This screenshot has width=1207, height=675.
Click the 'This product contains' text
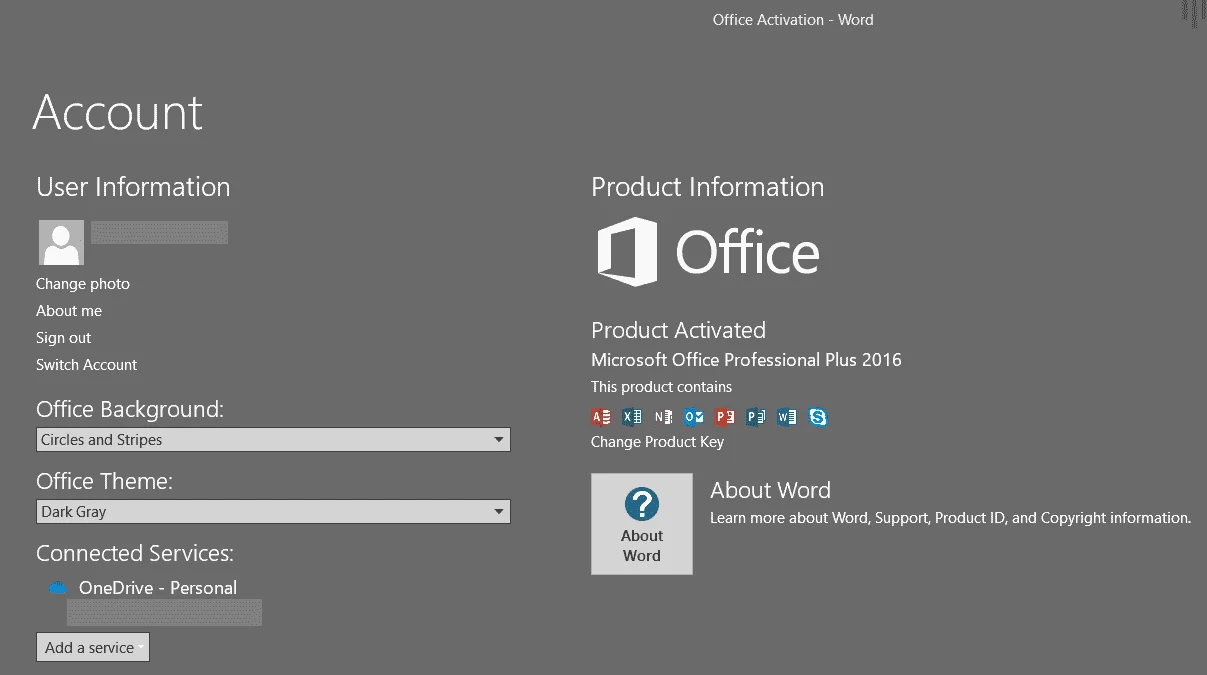661,387
